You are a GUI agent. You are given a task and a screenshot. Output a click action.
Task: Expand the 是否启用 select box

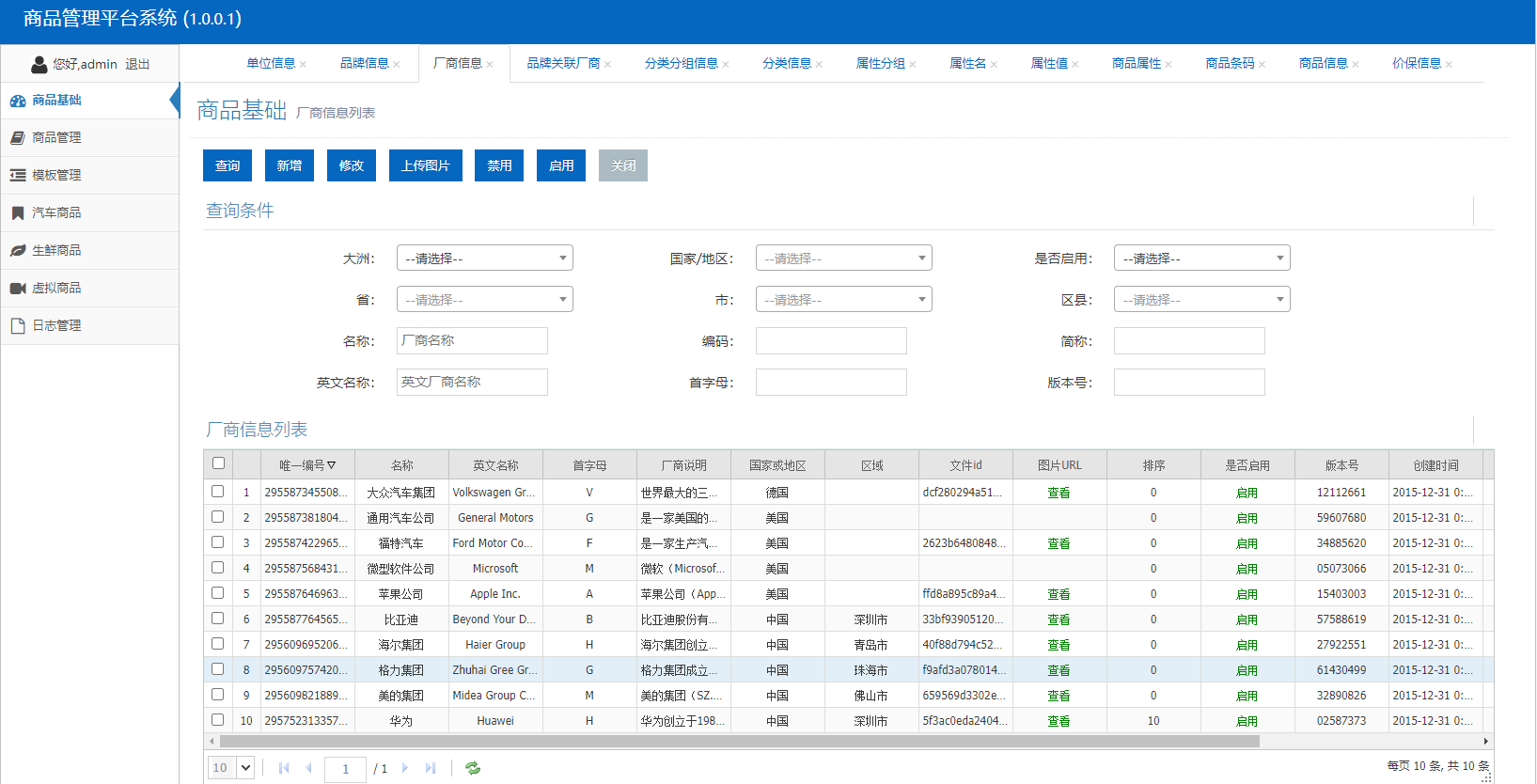(1201, 259)
